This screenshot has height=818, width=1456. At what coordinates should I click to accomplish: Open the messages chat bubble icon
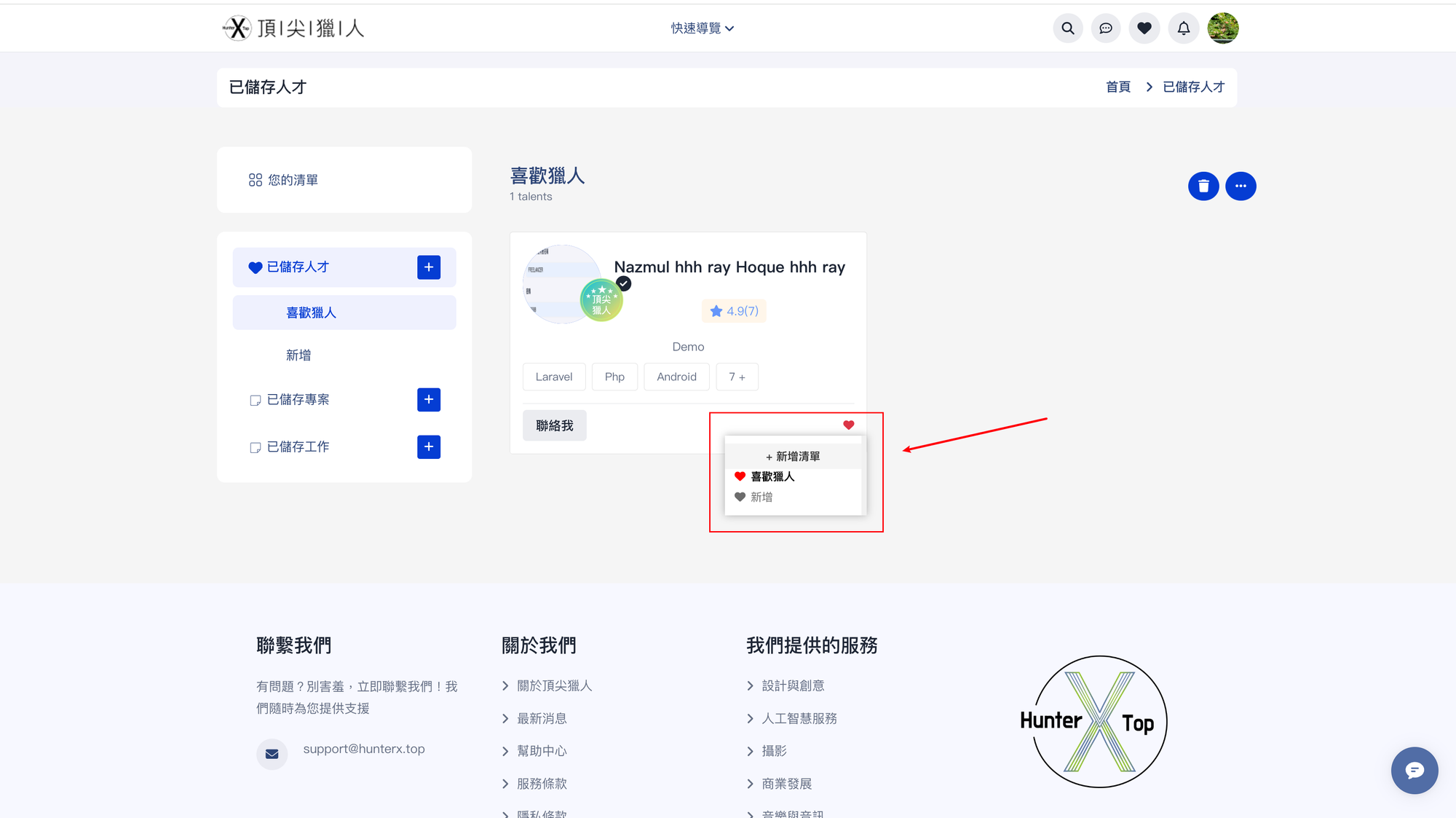coord(1105,28)
